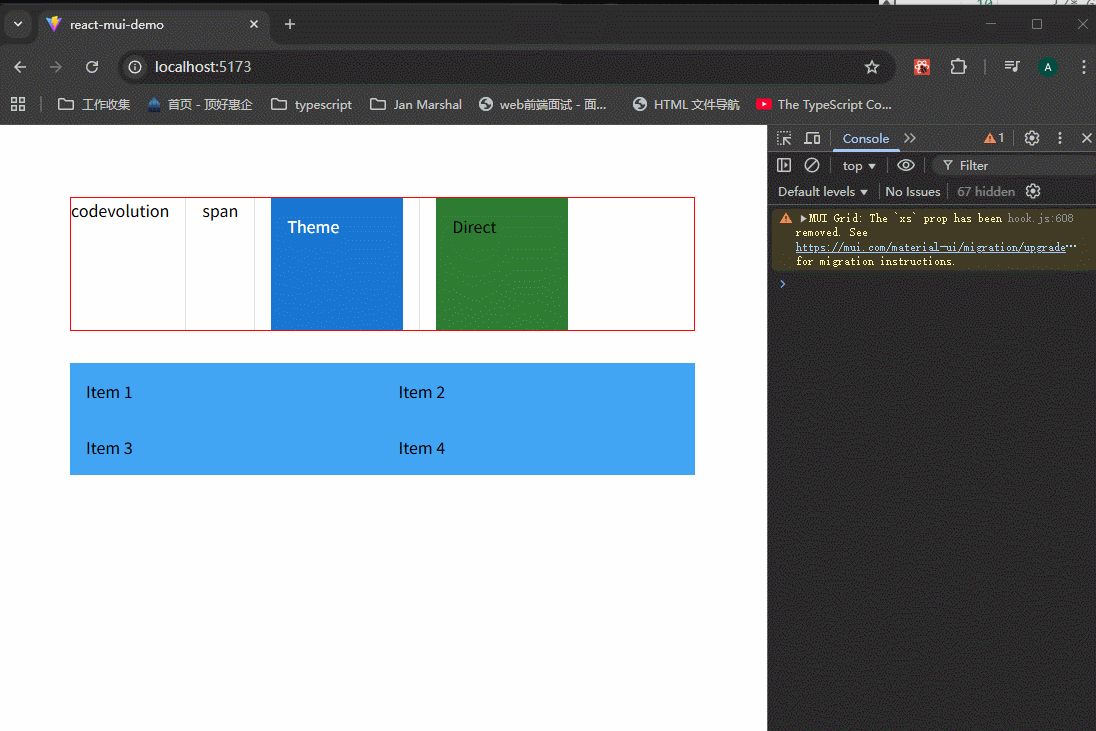
Task: Show the console sidebar panel
Action: tap(784, 165)
